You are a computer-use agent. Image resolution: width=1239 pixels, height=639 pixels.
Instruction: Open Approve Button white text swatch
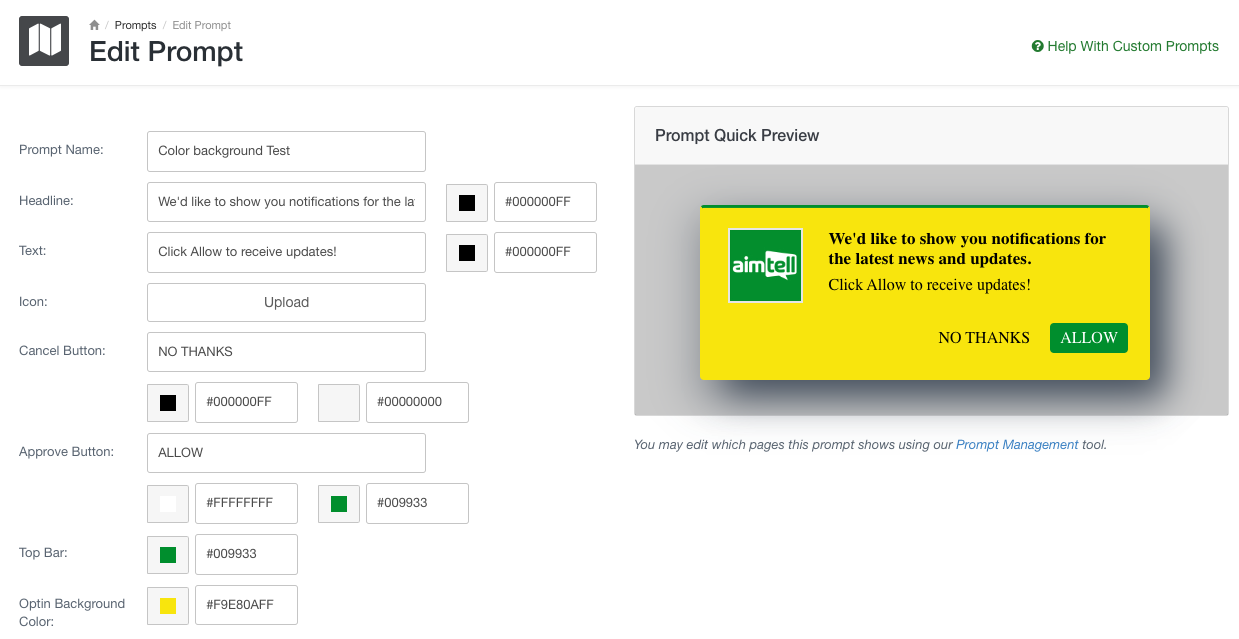click(168, 504)
